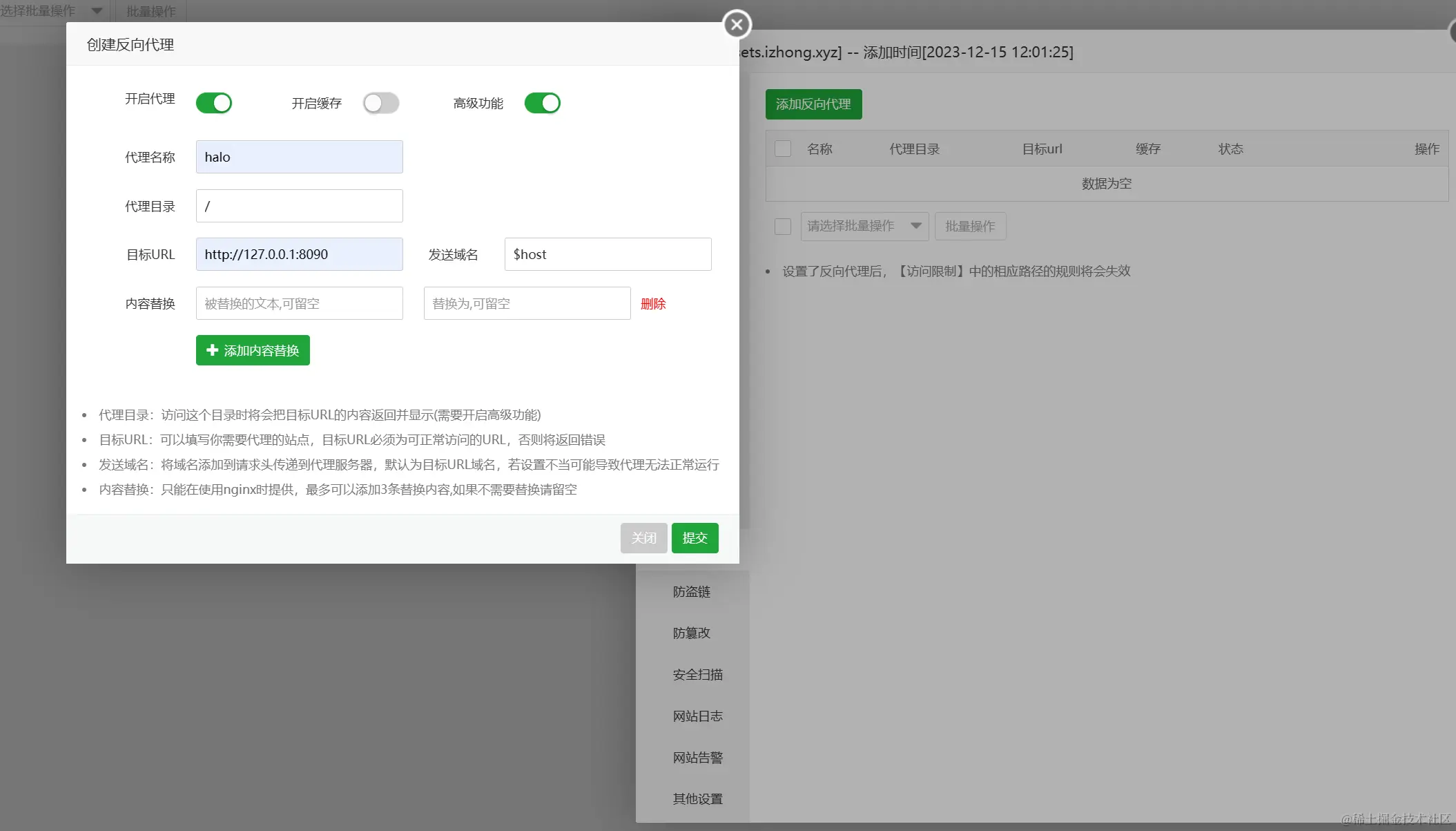Click the green 提交 button

(695, 538)
